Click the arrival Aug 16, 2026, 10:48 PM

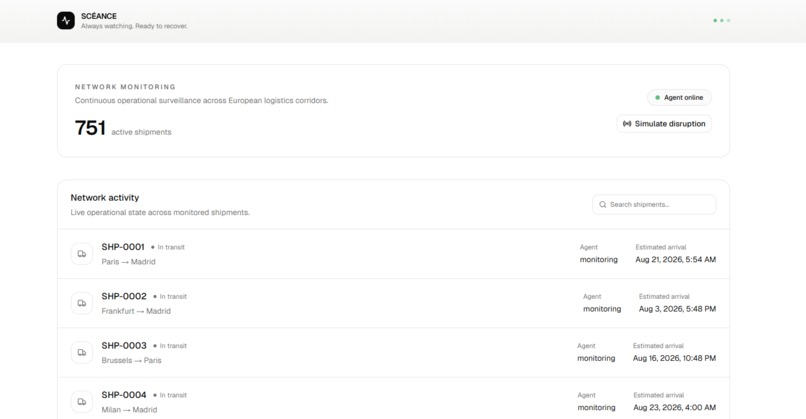pyautogui.click(x=674, y=358)
